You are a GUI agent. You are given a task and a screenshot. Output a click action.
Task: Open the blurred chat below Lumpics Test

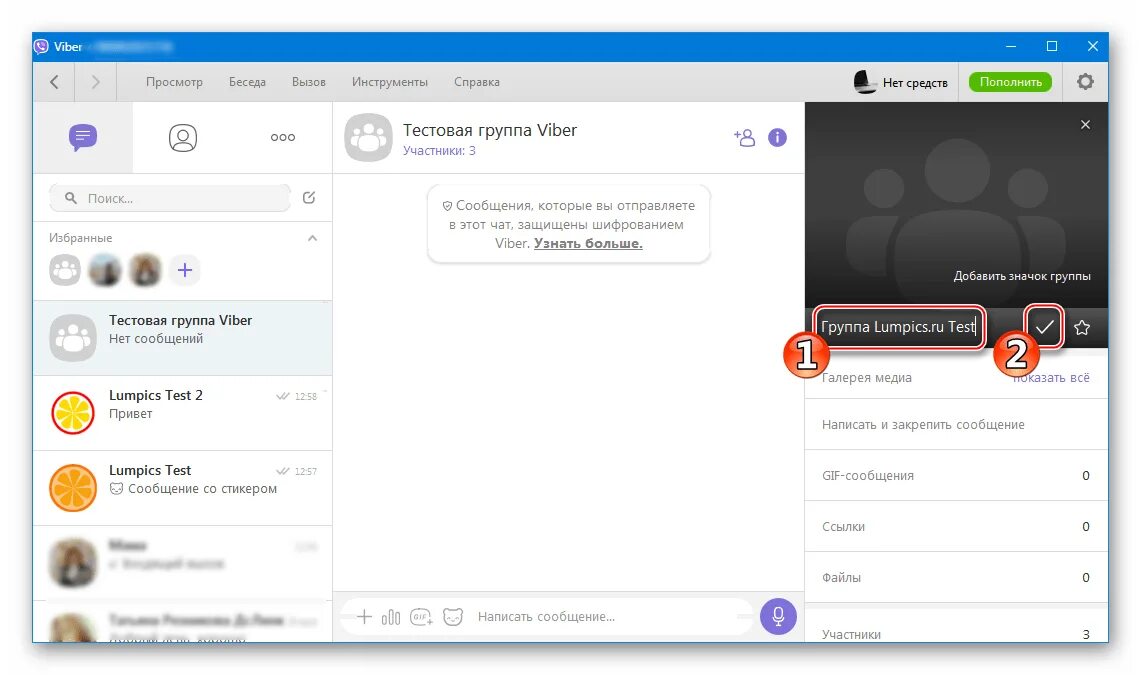183,562
